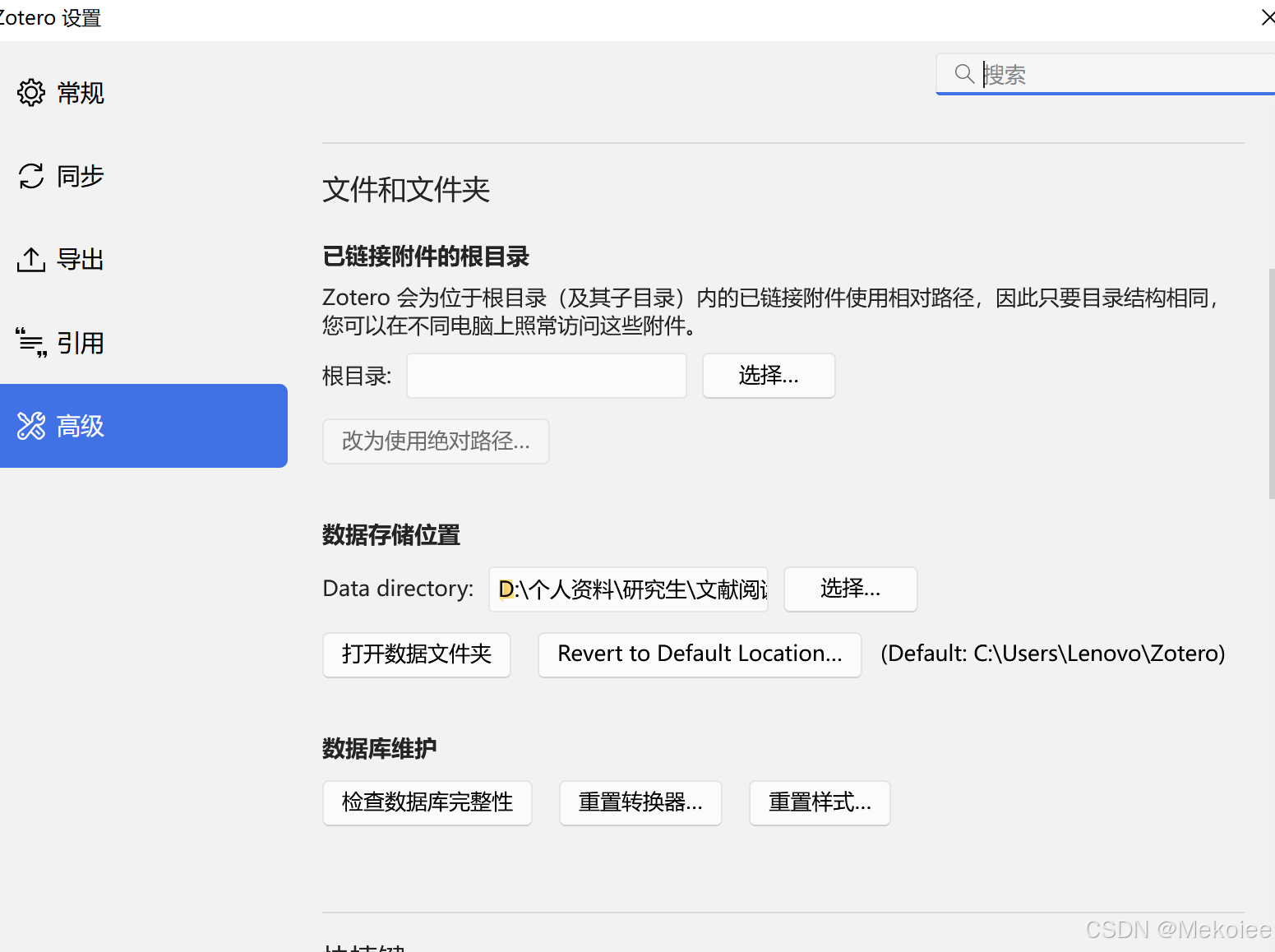Click the export upload icon beside 导出
This screenshot has width=1275, height=952.
(x=31, y=260)
